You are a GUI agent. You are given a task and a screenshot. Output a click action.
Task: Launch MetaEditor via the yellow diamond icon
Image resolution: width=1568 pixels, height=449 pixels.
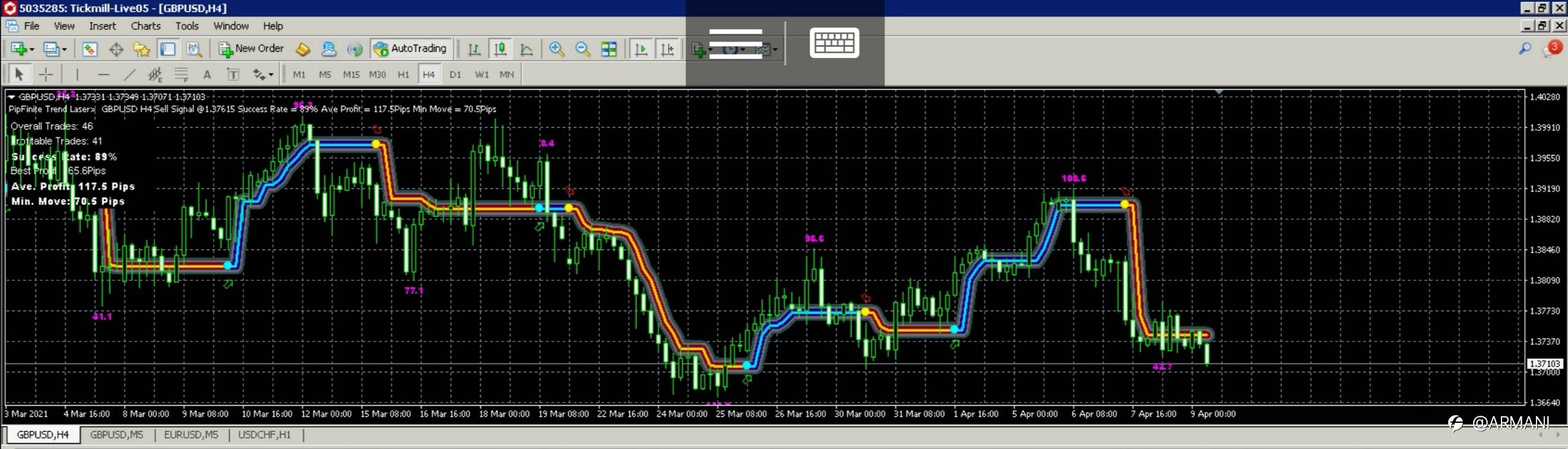tap(302, 49)
